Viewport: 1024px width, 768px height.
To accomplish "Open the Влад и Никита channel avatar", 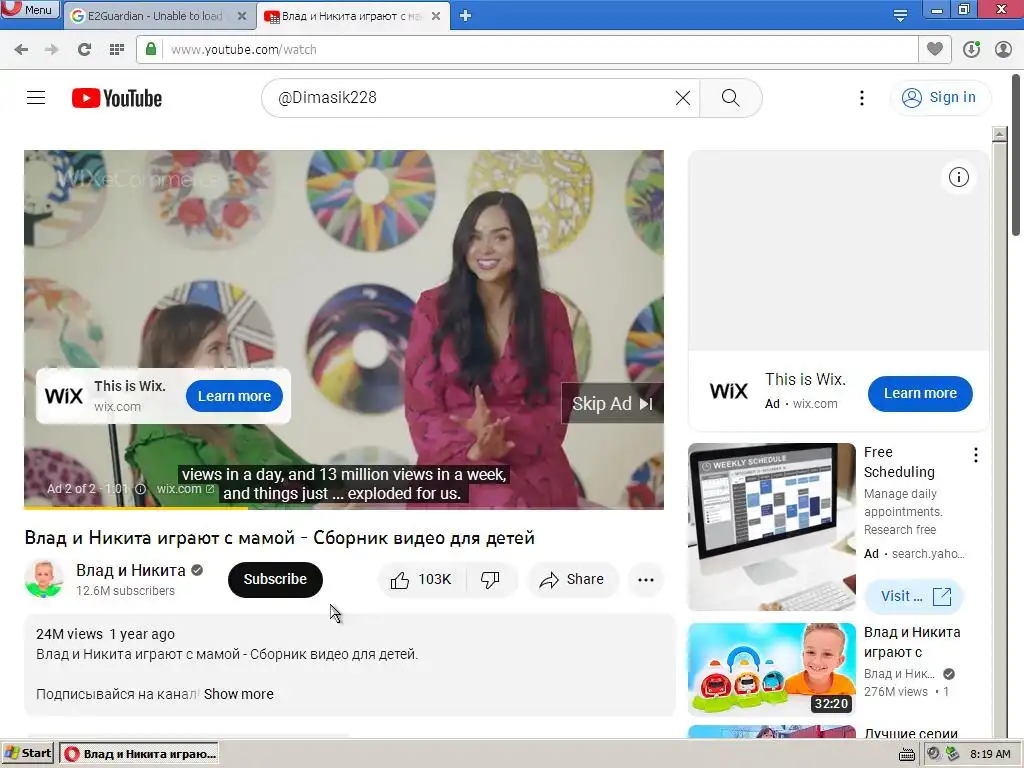I will [44, 579].
